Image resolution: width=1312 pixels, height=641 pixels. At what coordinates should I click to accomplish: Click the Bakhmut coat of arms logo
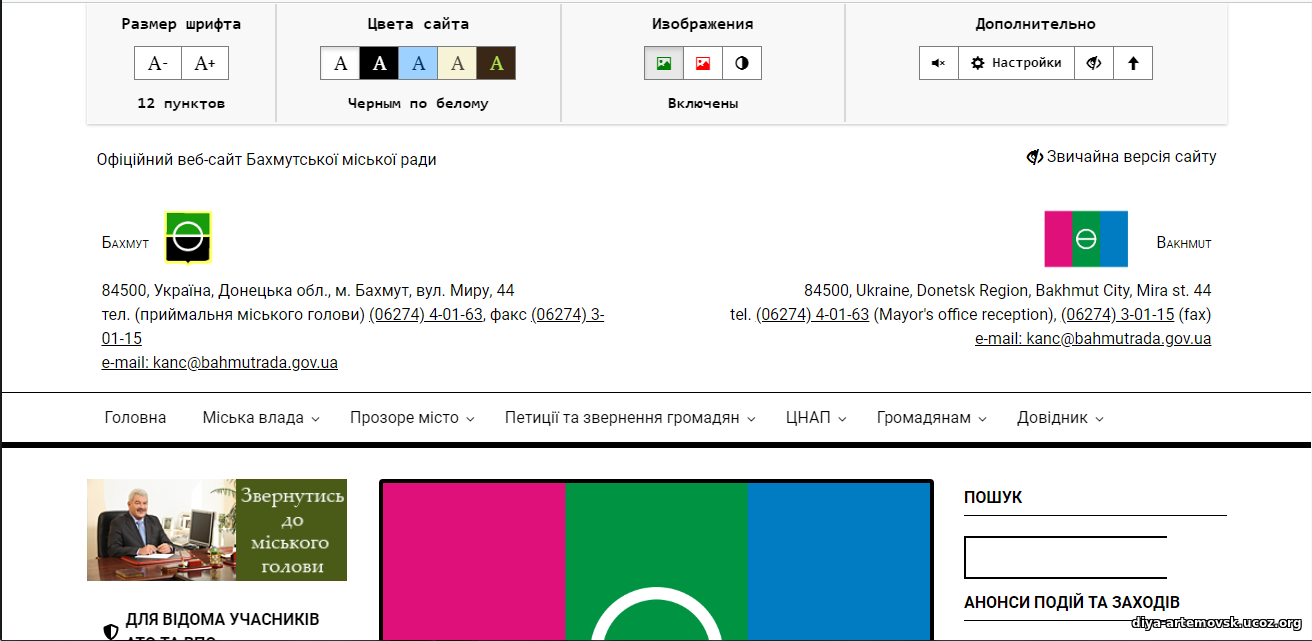point(188,238)
